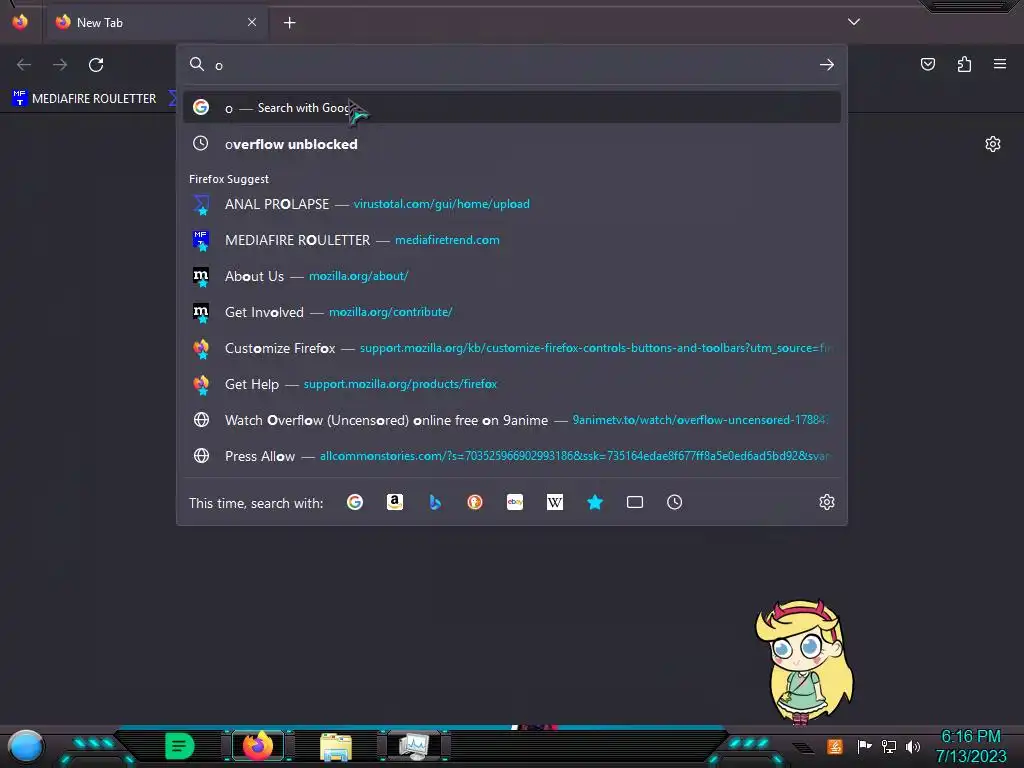The image size is (1024, 768).
Task: Open Customize Firefox support suggestion
Action: point(512,348)
